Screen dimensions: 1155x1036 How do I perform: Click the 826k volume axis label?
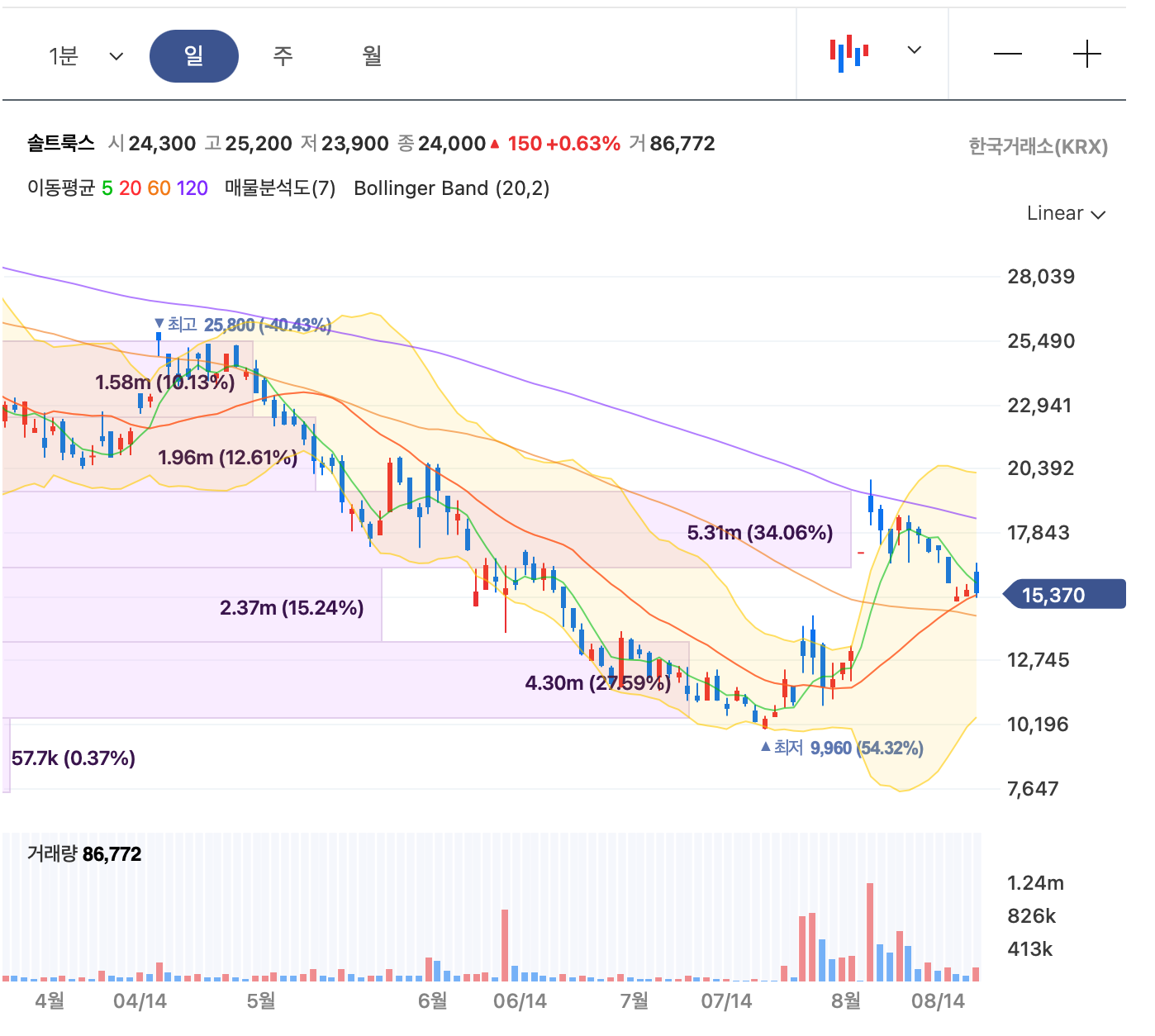pos(1031,916)
